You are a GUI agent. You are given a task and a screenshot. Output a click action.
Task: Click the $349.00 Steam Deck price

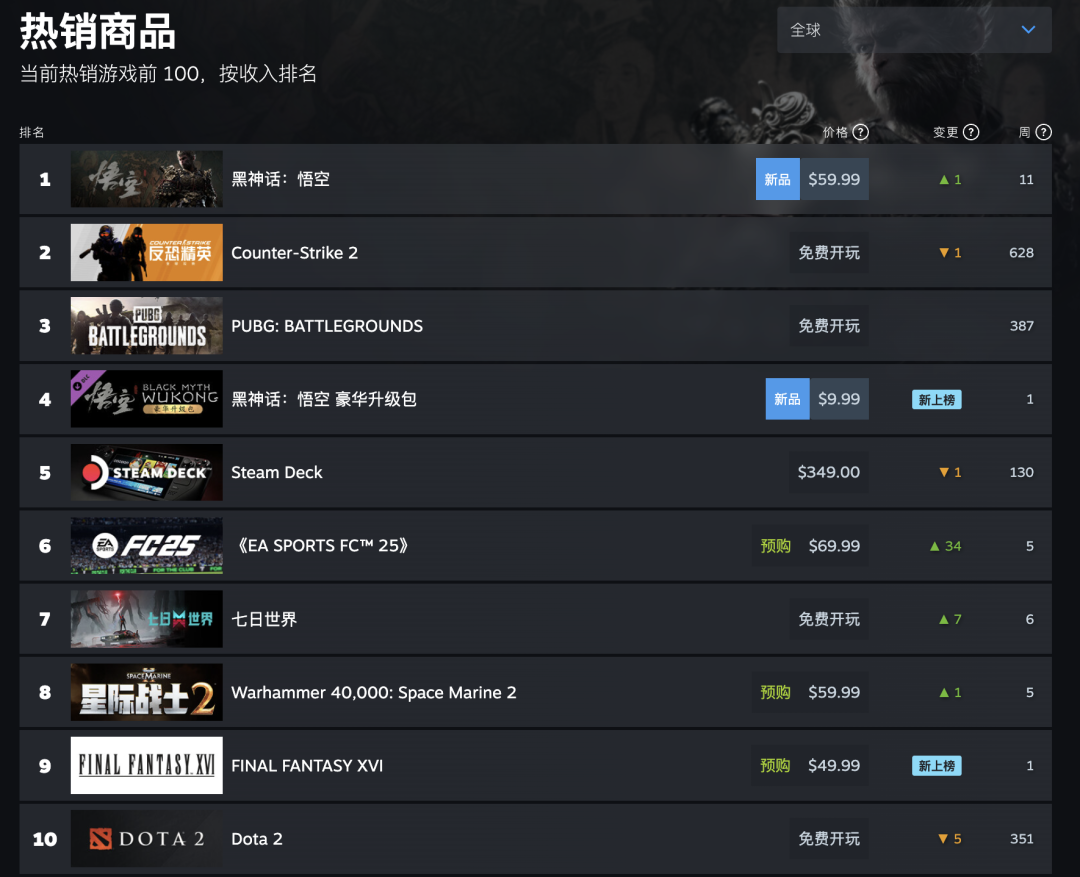click(x=829, y=472)
